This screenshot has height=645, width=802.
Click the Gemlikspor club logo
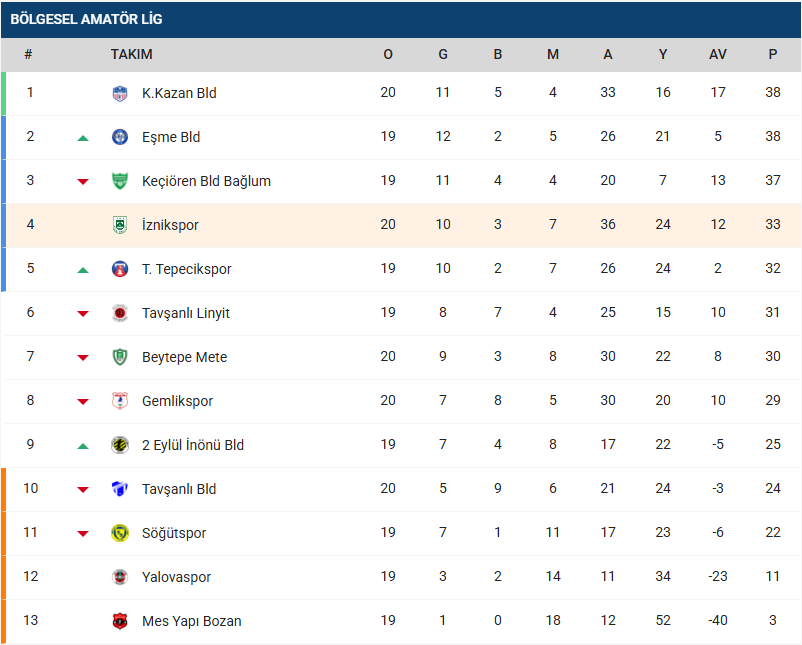click(x=120, y=401)
